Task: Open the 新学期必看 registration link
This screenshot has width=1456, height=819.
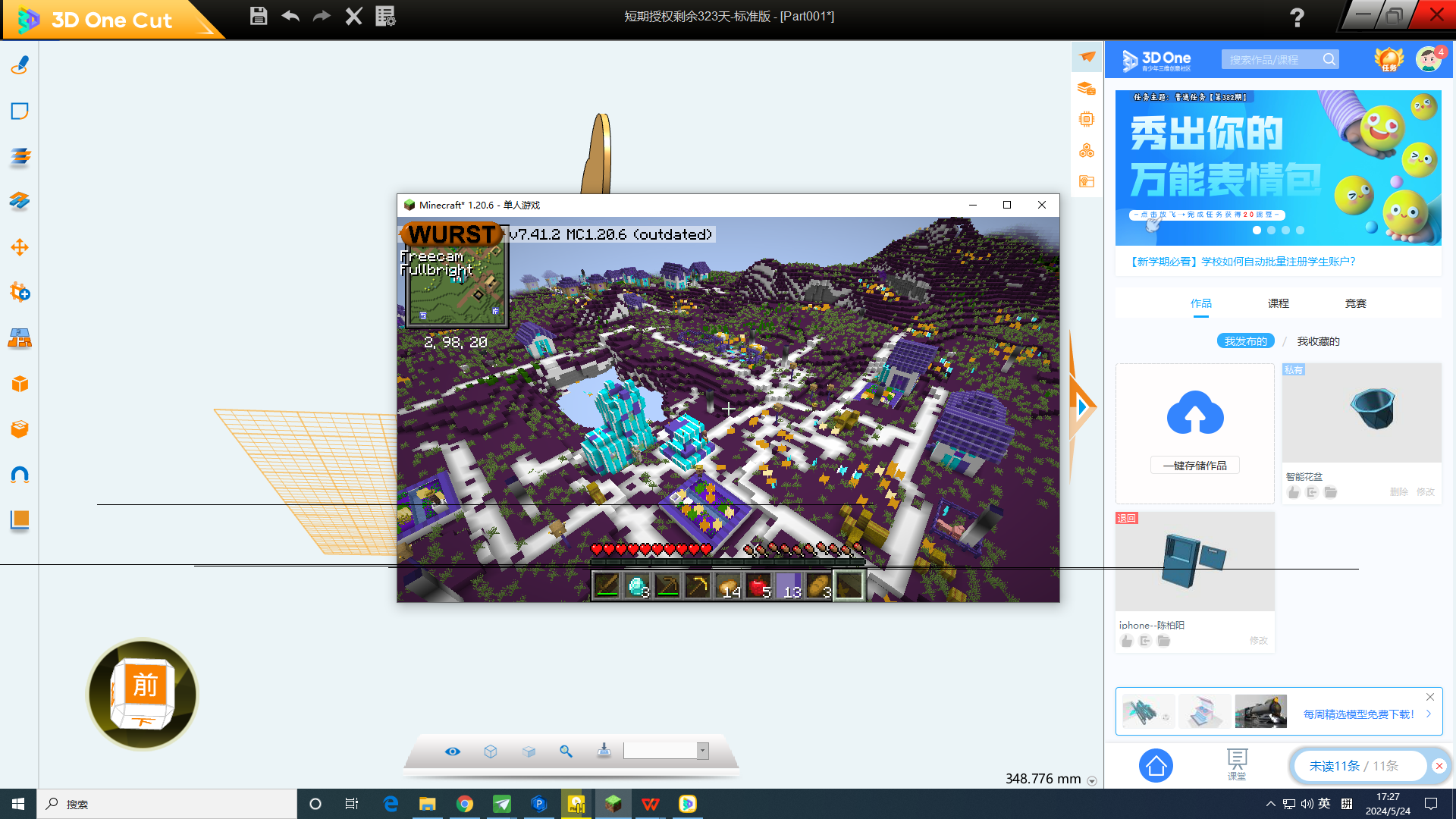Action: (1241, 262)
